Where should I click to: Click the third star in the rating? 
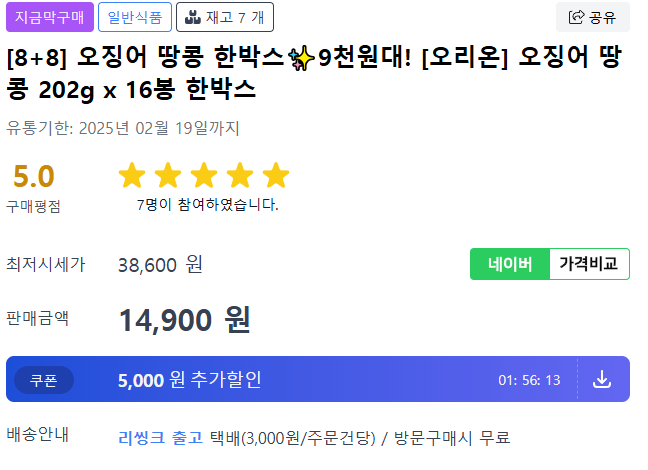204,177
